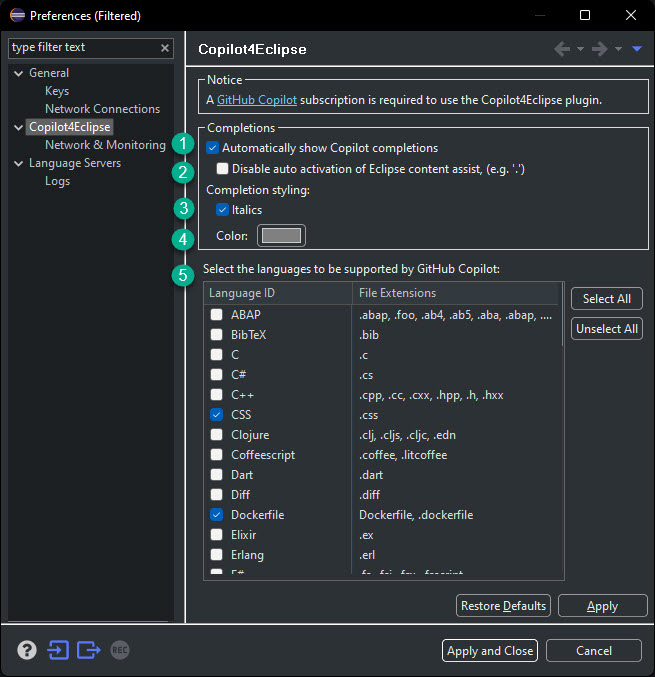Image resolution: width=655 pixels, height=677 pixels.
Task: Open the forward history dropdown arrow
Action: tap(618, 49)
